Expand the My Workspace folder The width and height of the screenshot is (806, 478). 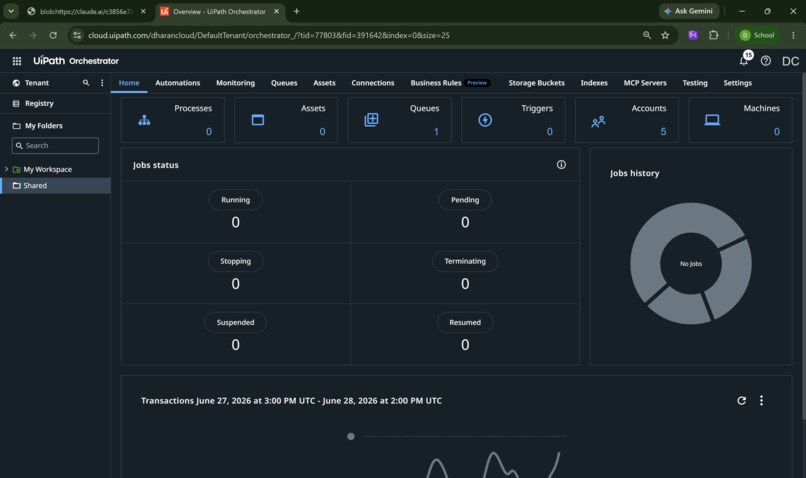coord(6,169)
